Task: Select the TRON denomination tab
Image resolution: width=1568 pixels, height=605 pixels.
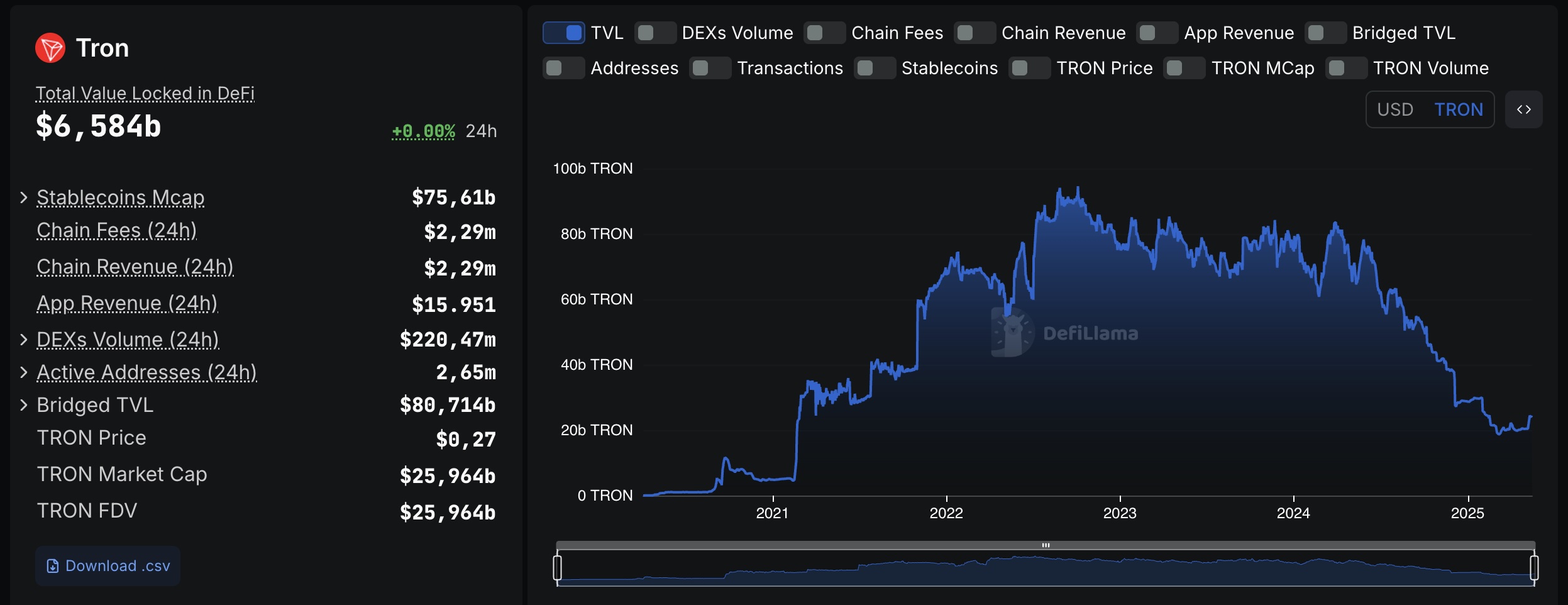Action: click(1458, 109)
